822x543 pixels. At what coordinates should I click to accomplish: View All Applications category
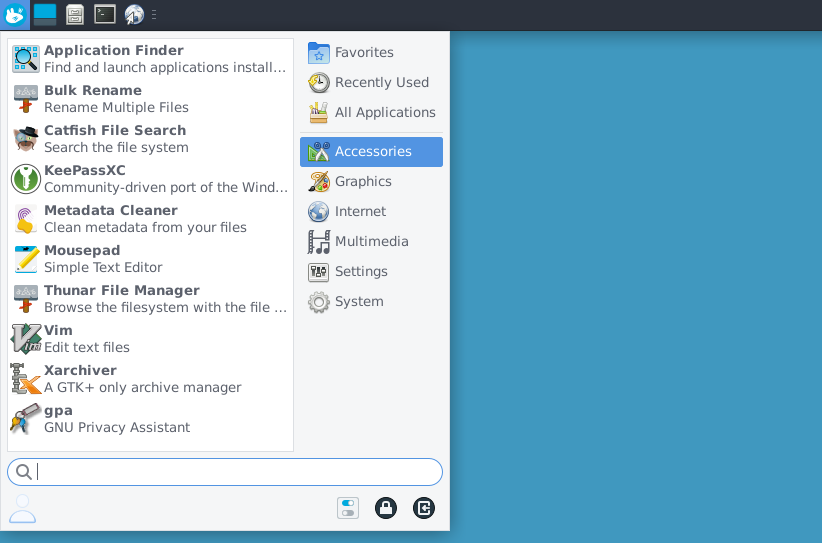[371, 113]
